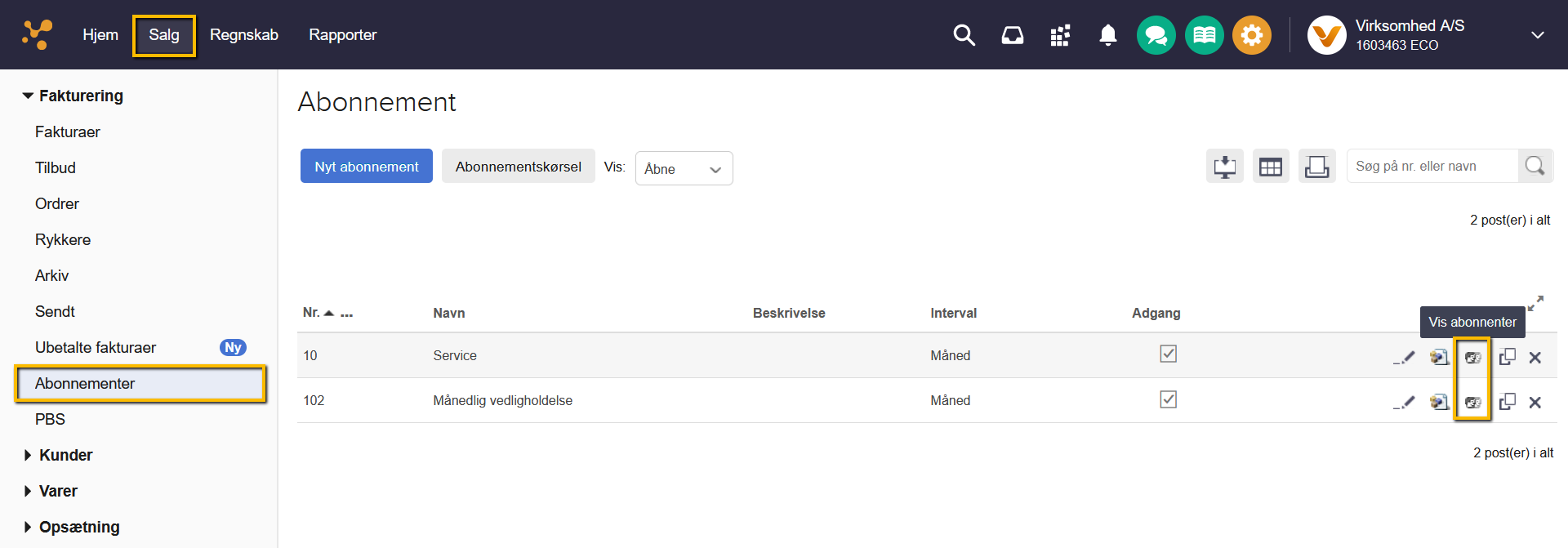Open the Virksomhed A/S account dropdown

tap(1537, 35)
